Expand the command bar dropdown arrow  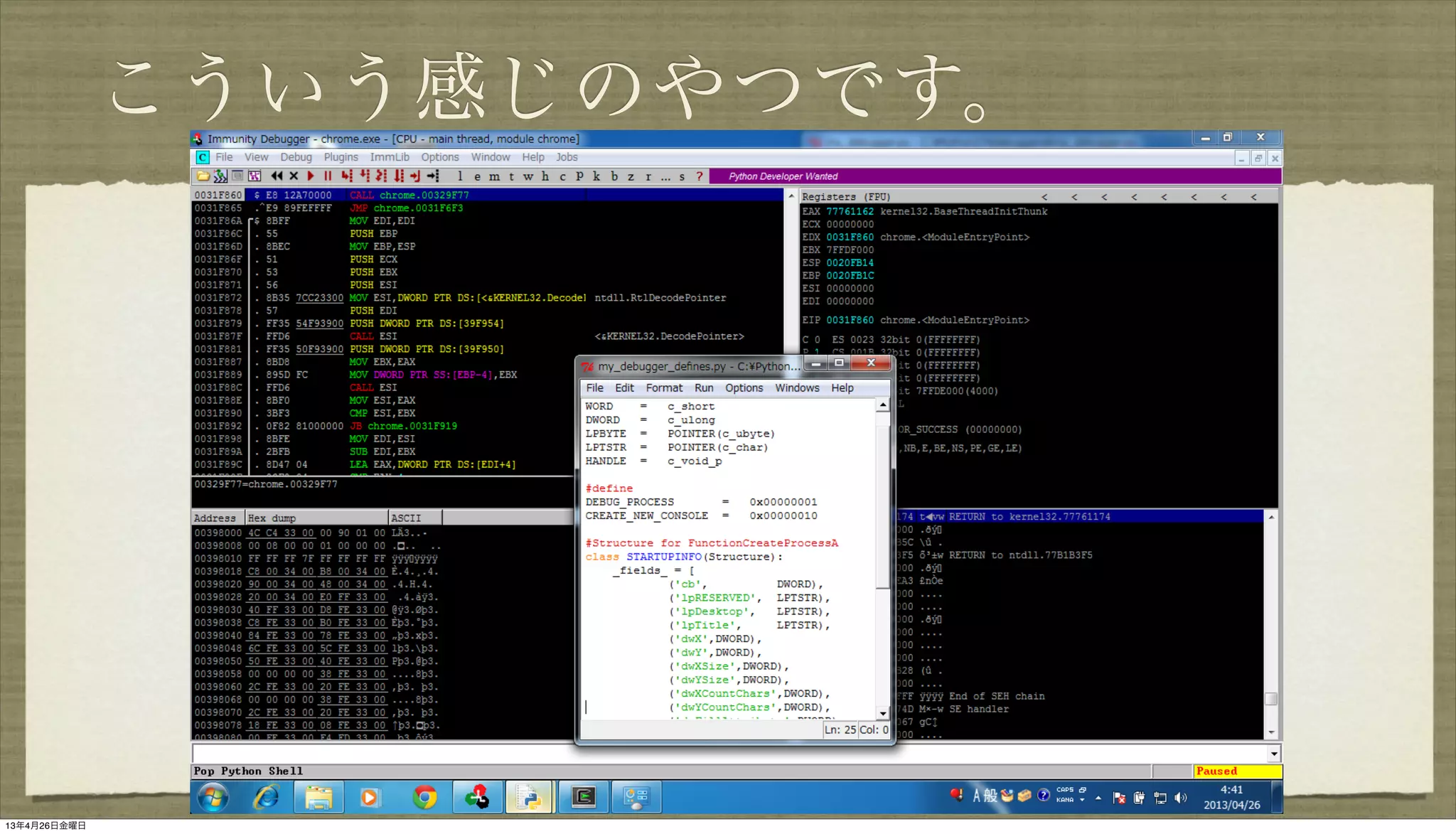pyautogui.click(x=1273, y=754)
